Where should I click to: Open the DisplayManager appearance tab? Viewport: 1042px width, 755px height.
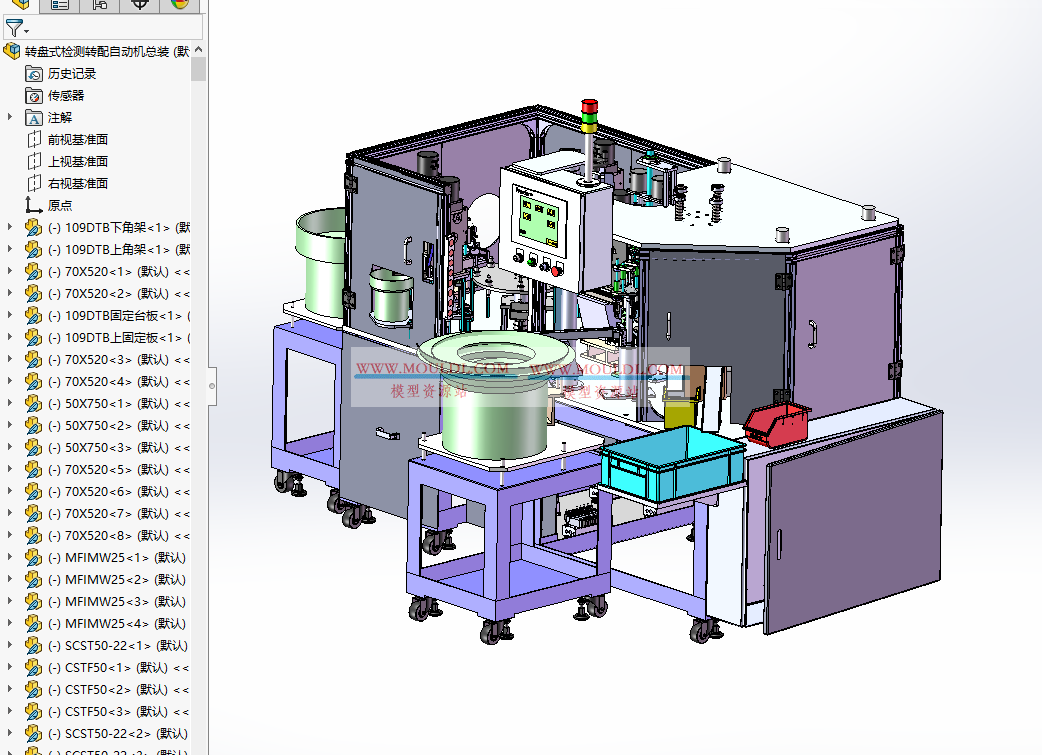[x=179, y=5]
